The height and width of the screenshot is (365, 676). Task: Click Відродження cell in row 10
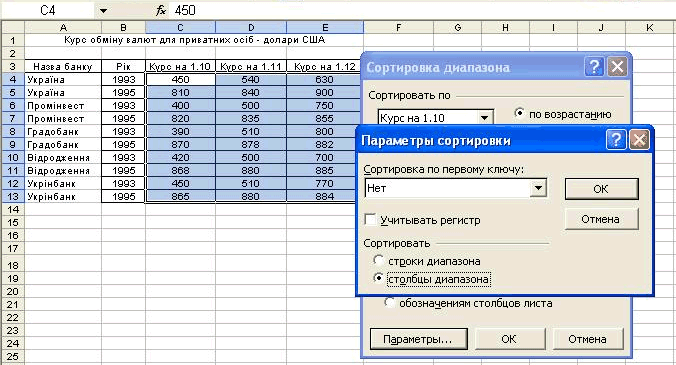click(63, 158)
